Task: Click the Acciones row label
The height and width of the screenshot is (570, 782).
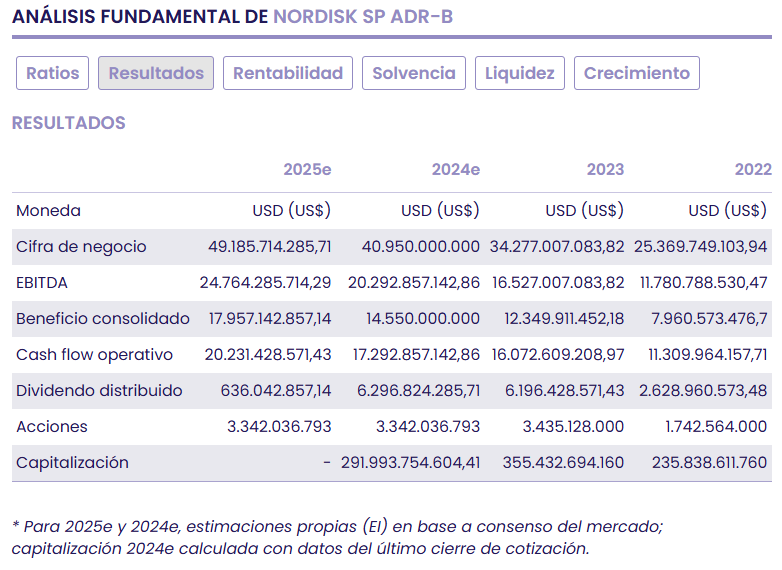Action: click(52, 426)
